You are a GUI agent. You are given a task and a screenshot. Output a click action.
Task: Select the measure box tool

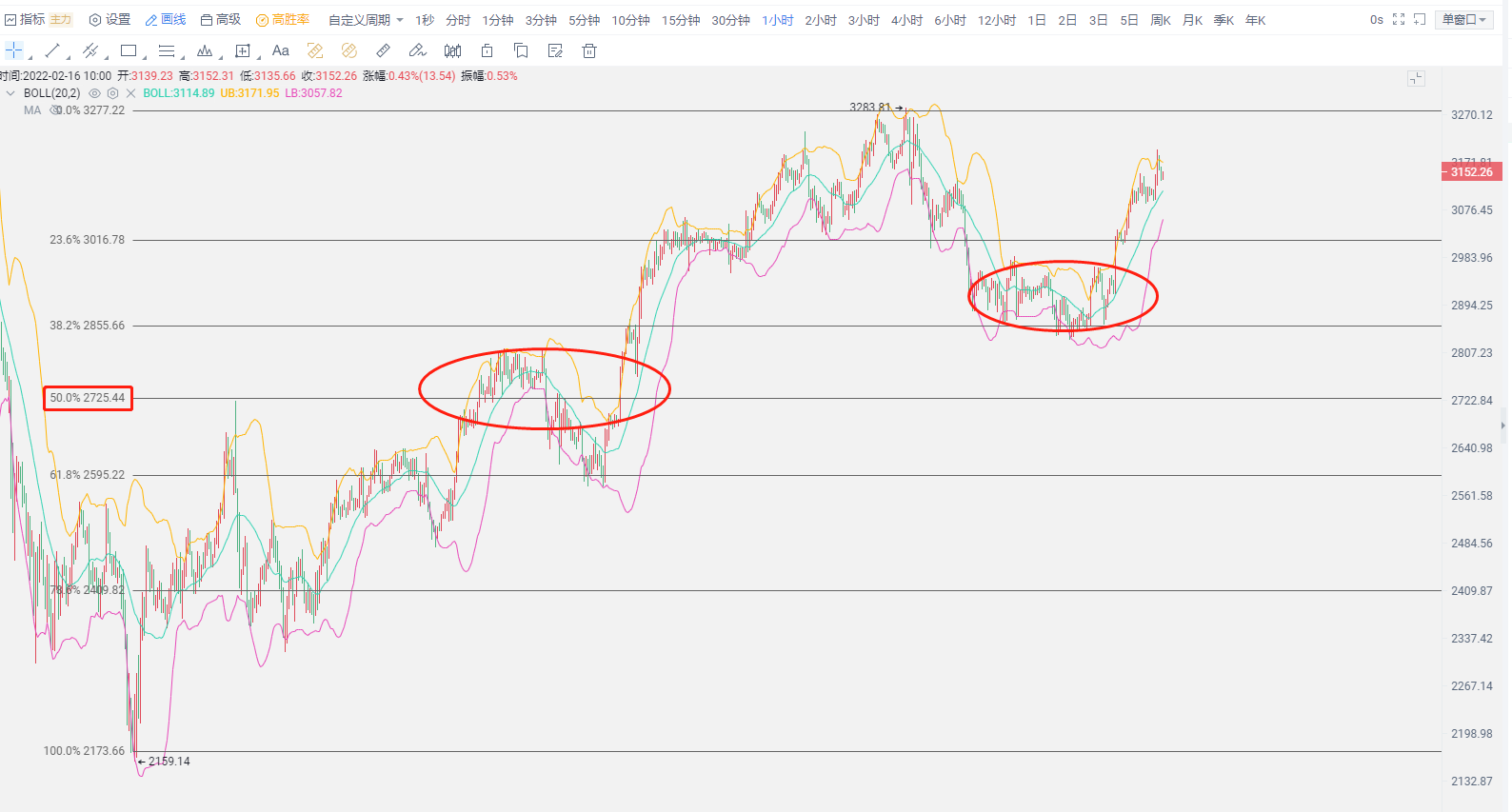[243, 50]
